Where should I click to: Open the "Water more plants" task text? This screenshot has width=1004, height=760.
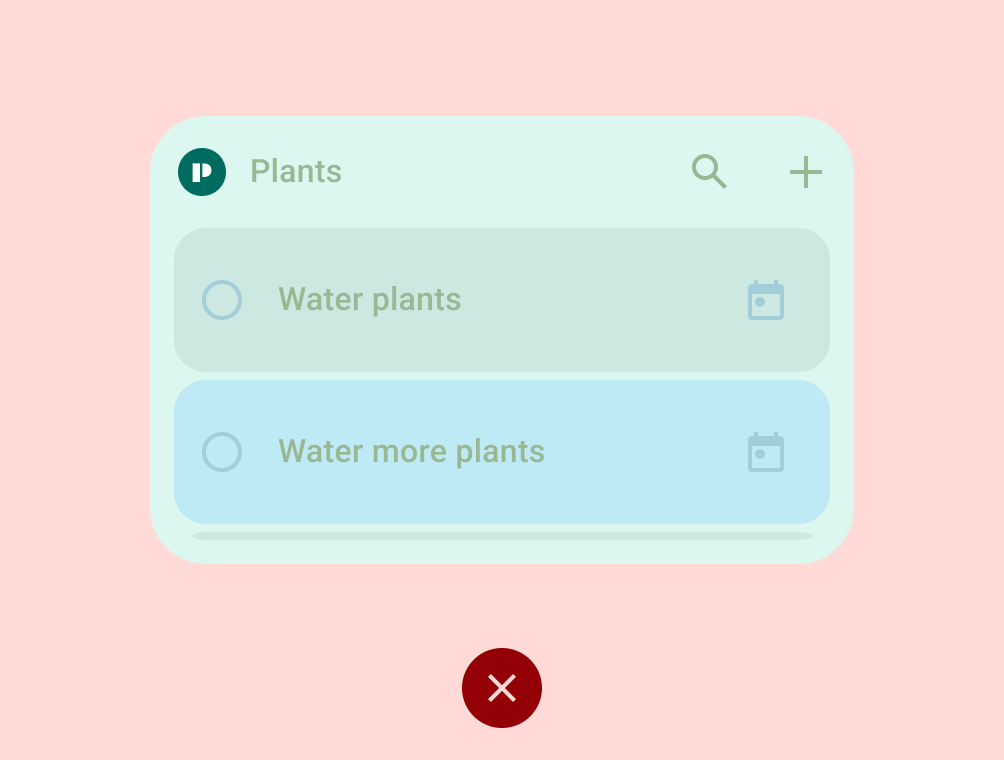click(x=411, y=452)
